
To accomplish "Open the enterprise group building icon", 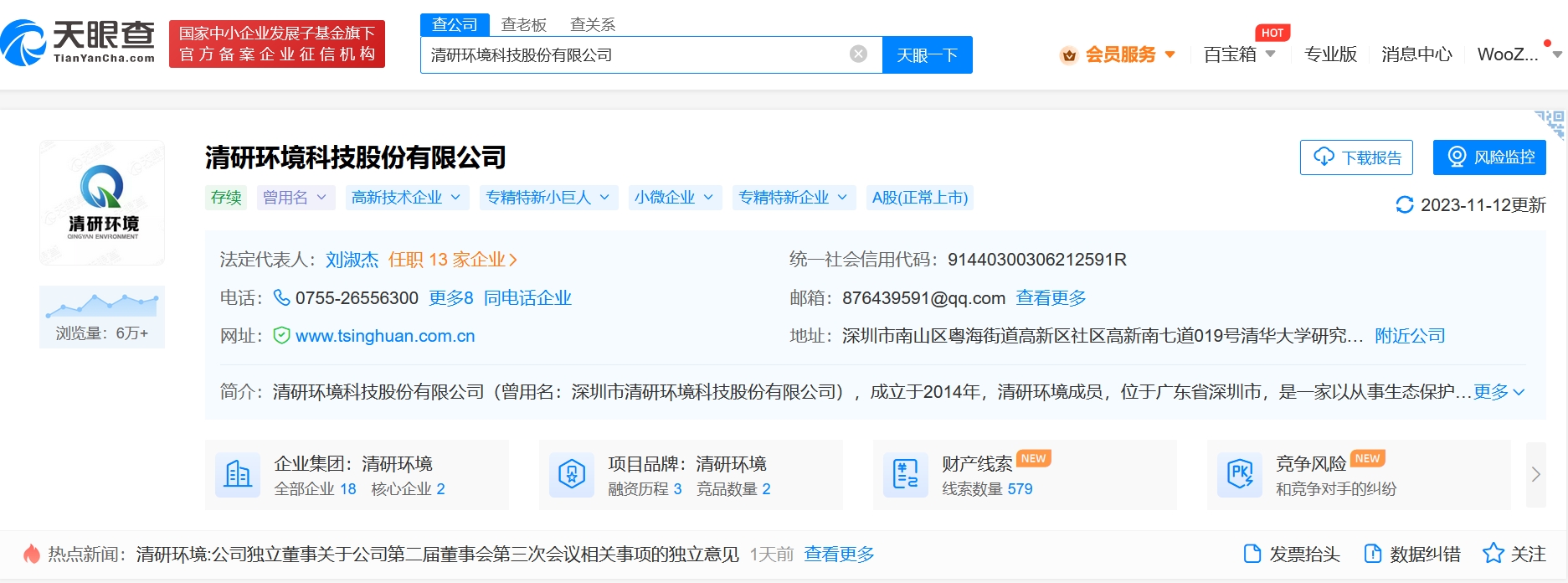I will coord(238,475).
